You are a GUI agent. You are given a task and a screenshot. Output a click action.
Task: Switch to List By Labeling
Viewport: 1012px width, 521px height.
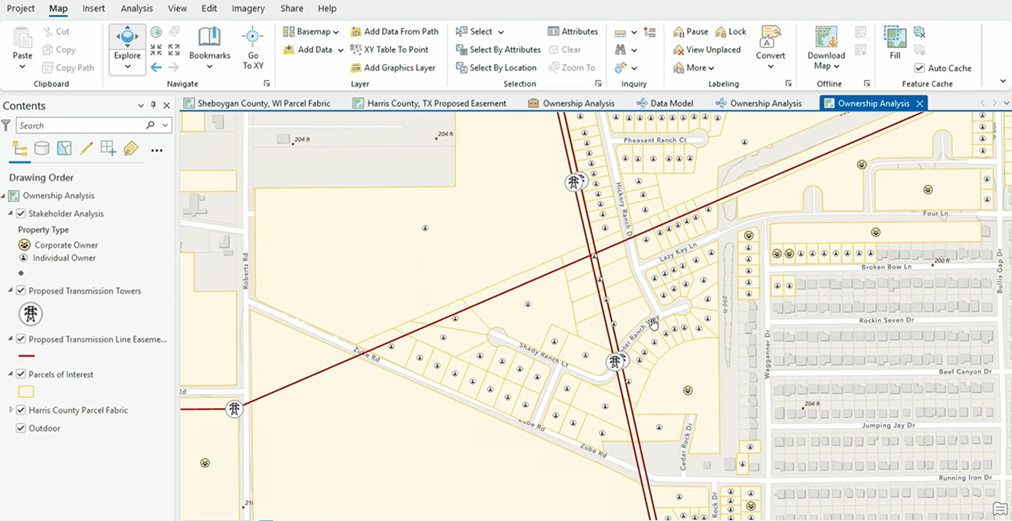tap(130, 149)
